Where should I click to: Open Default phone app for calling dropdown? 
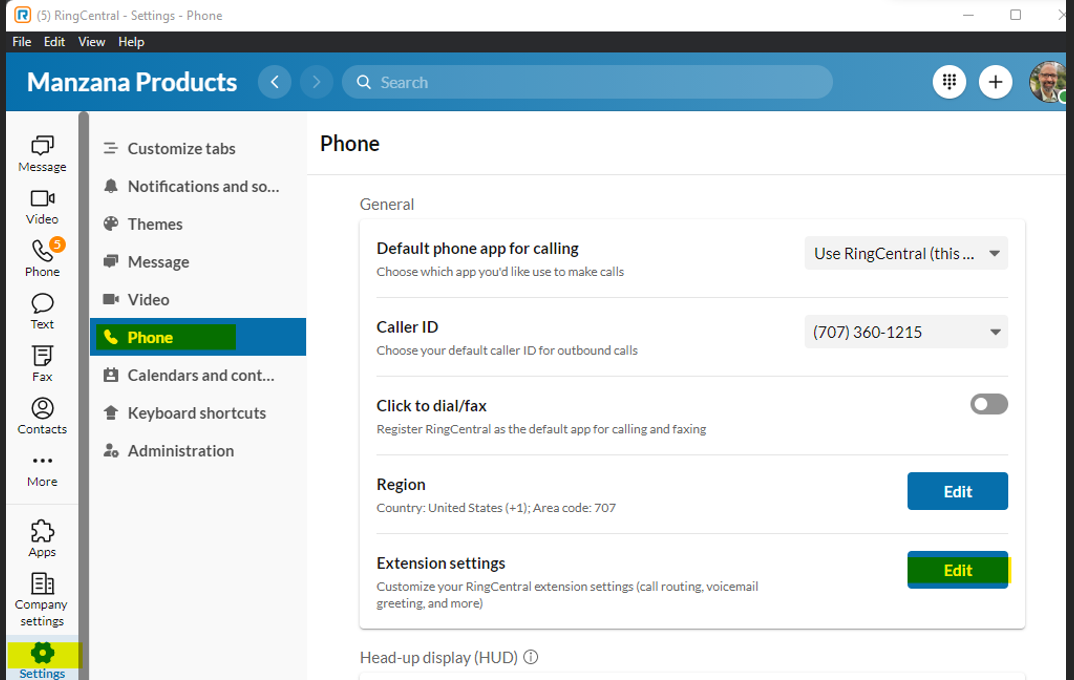point(906,253)
